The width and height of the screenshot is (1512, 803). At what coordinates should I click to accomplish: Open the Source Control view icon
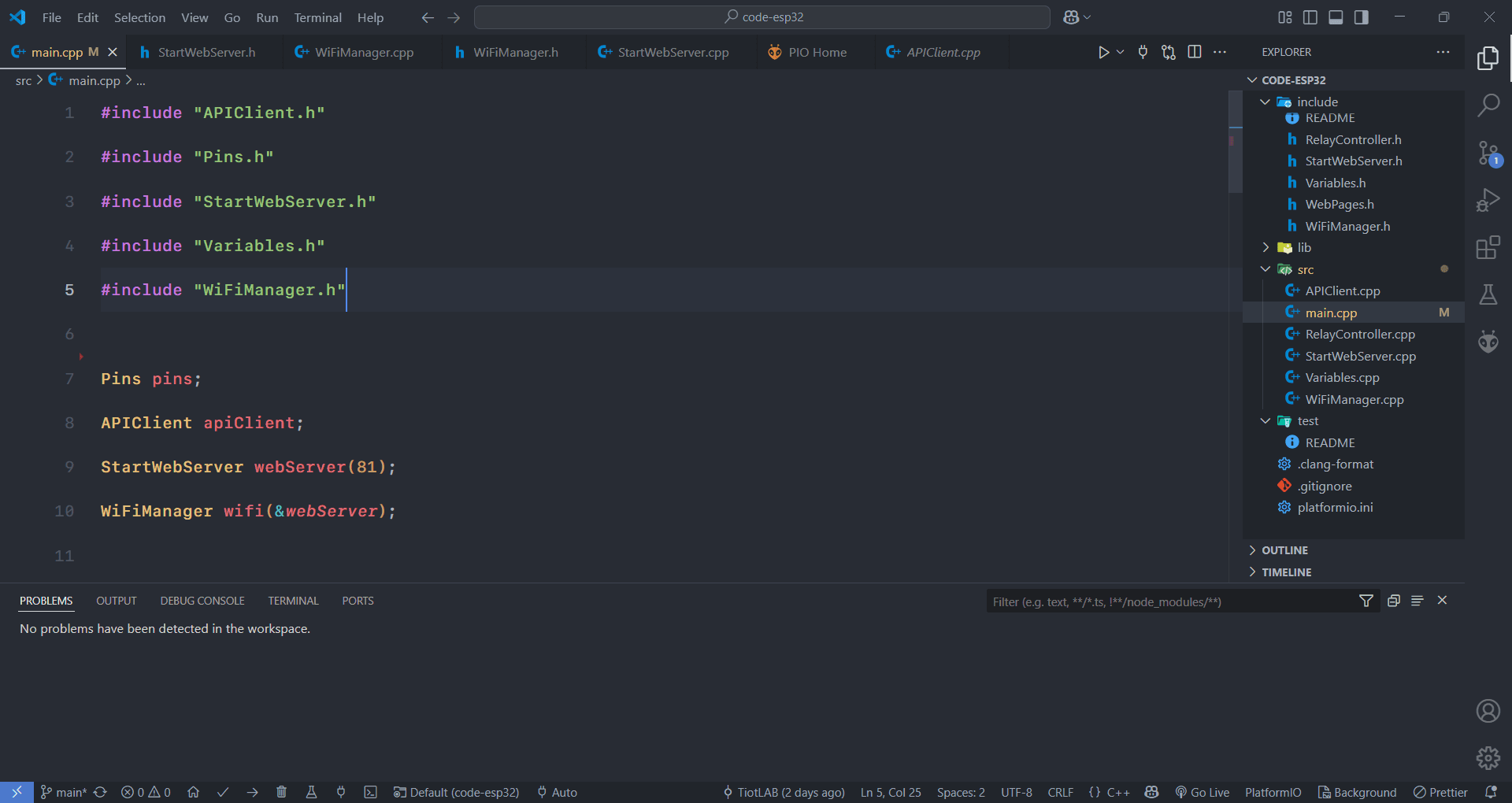tap(1488, 153)
